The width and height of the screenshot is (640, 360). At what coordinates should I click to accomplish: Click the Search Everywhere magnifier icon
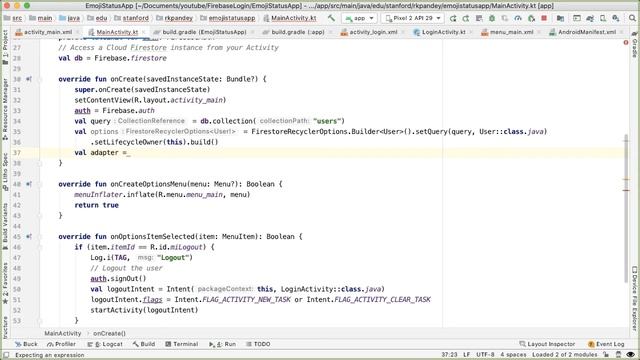click(x=632, y=18)
